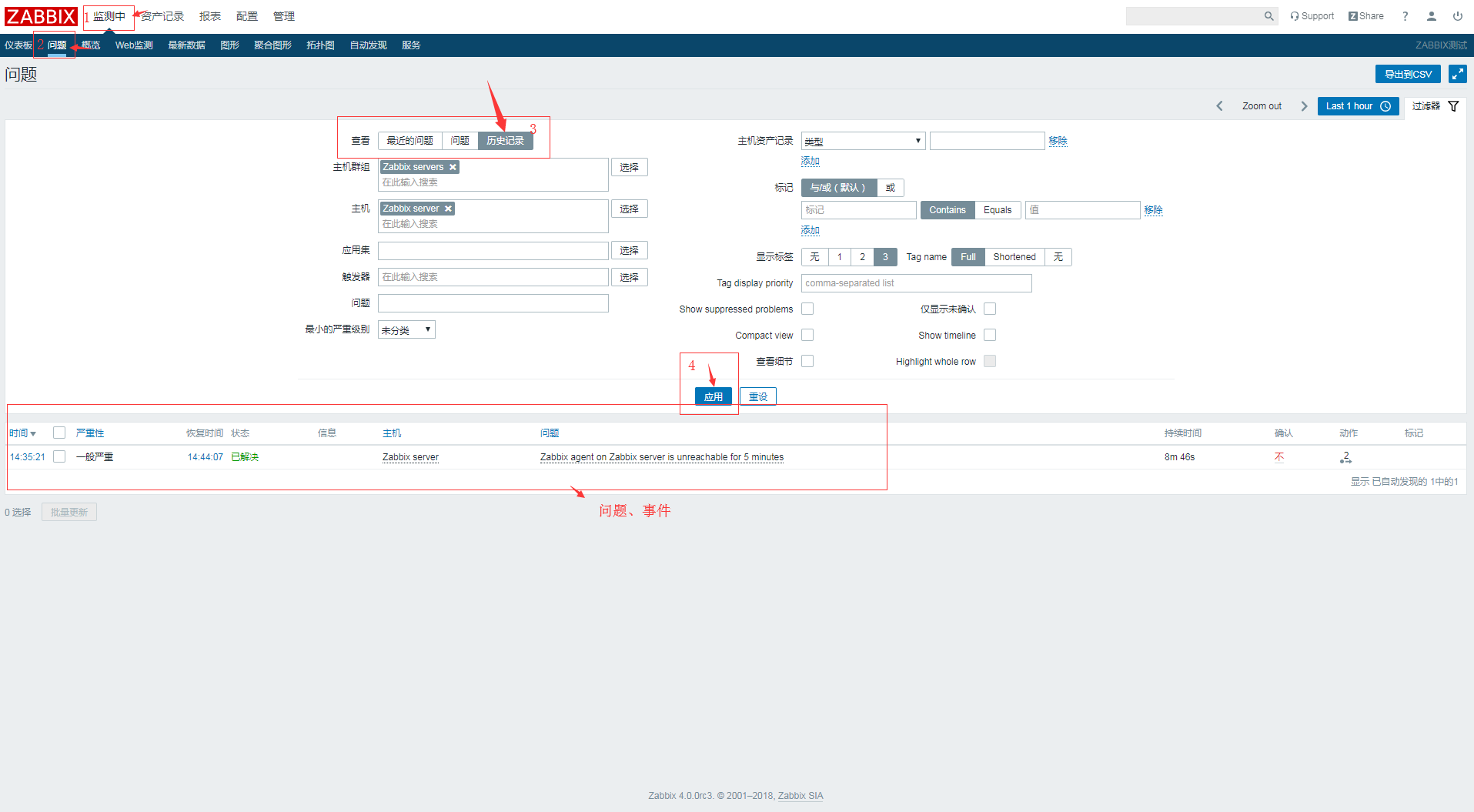Enable Compact view checkbox
1474x812 pixels.
807,335
